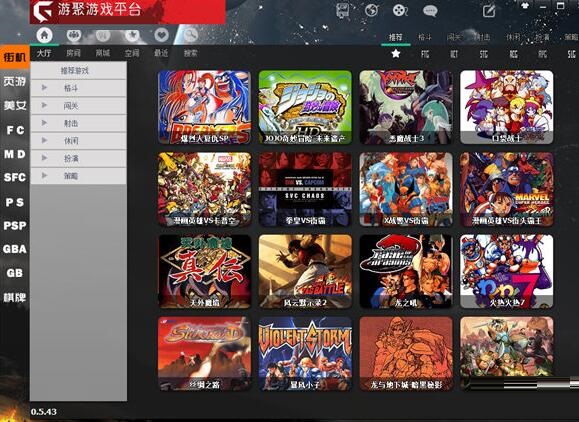Open the shirt skin icon
The height and width of the screenshot is (422, 579).
click(x=525, y=6)
